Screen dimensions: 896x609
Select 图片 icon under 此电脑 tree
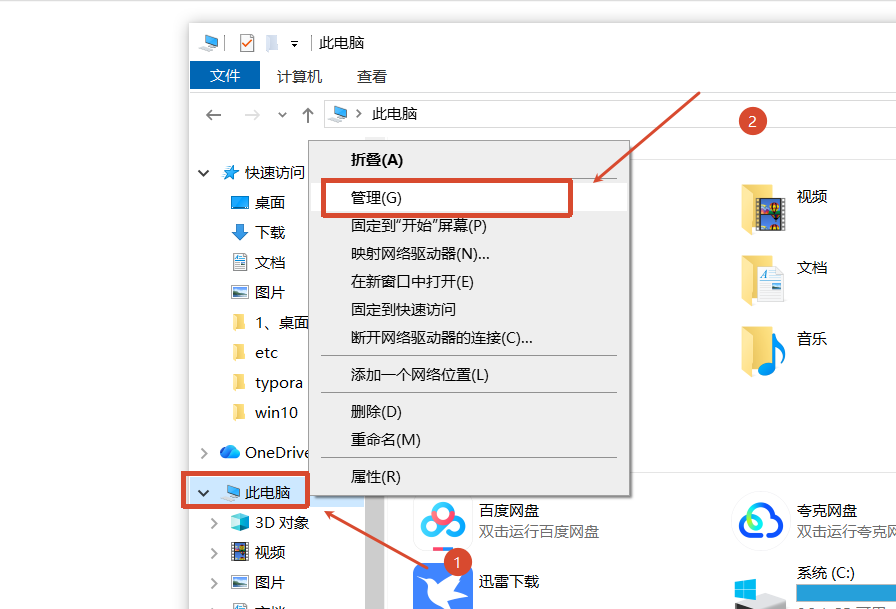point(240,582)
